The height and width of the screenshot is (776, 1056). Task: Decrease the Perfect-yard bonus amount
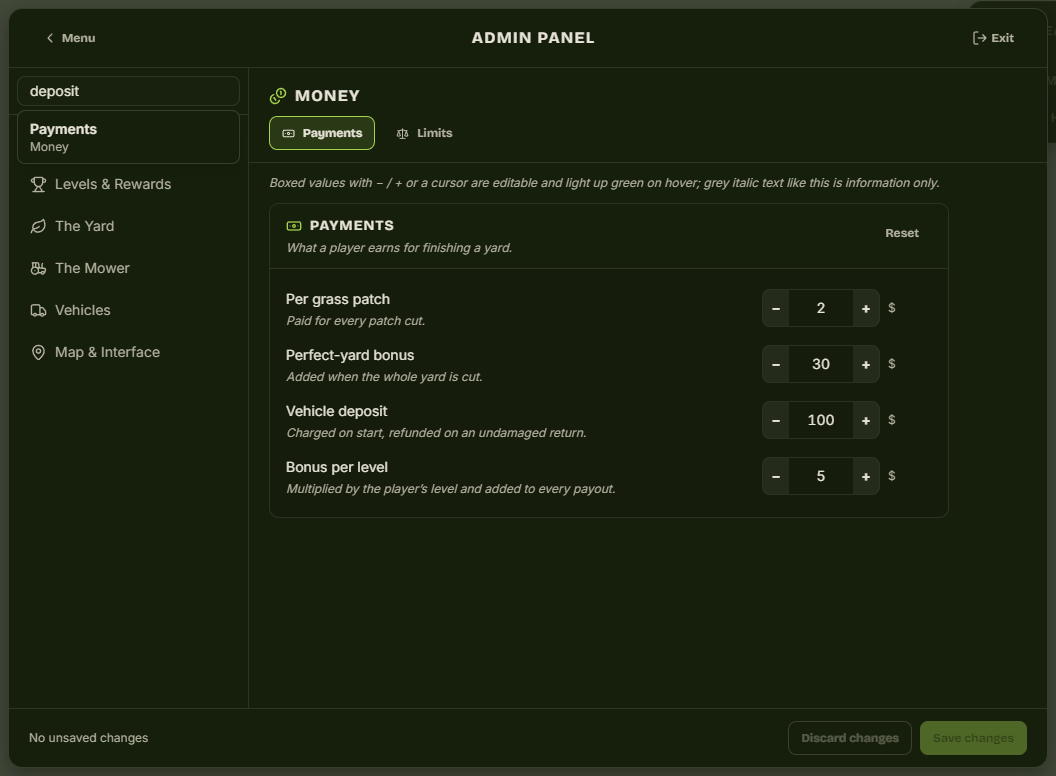pyautogui.click(x=776, y=364)
